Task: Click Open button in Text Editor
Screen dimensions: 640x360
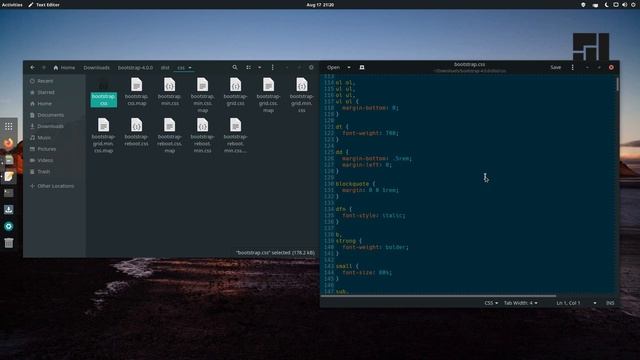Action: coord(333,67)
